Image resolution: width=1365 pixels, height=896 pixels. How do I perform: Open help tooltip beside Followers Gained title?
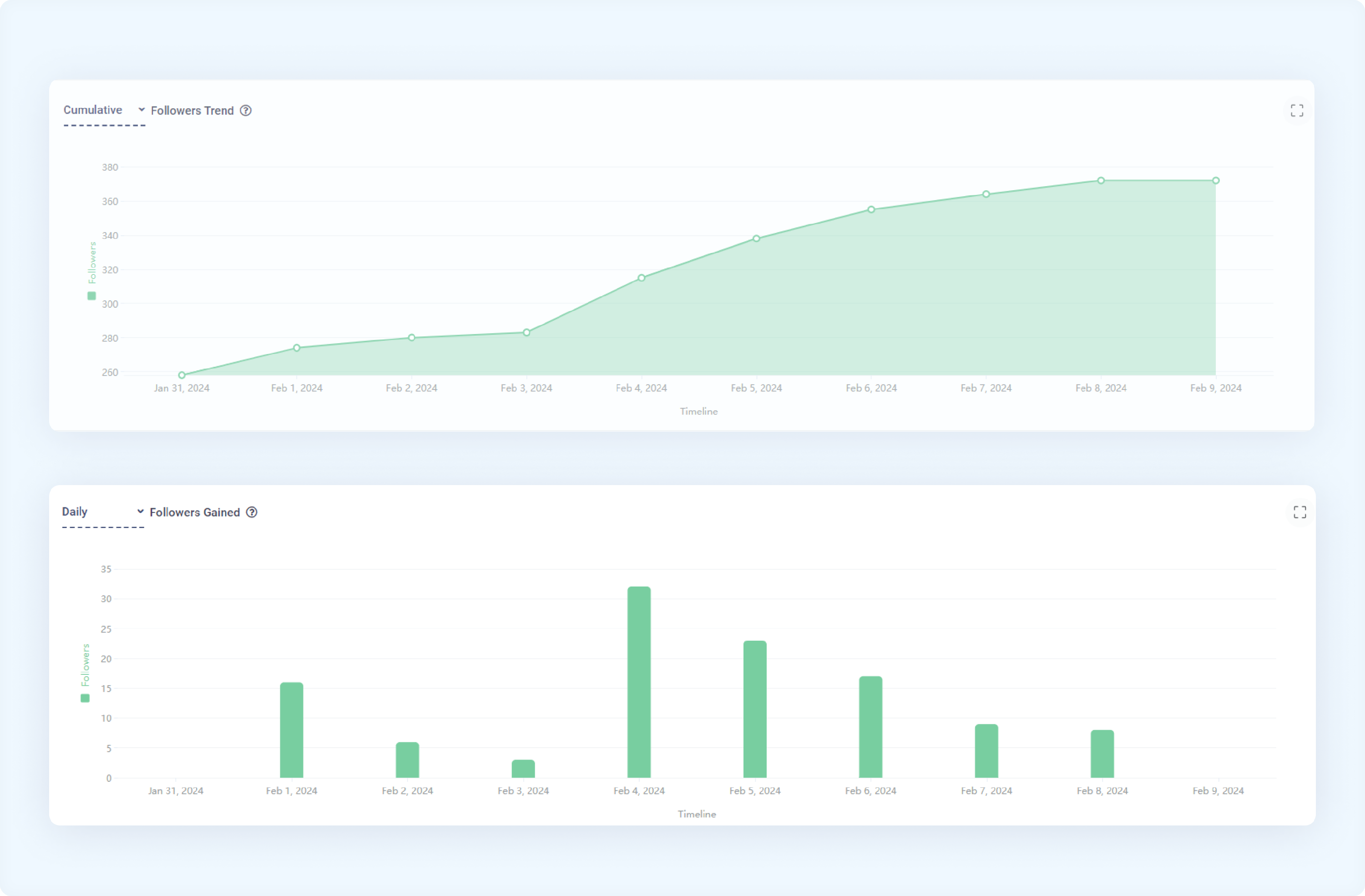coord(252,512)
